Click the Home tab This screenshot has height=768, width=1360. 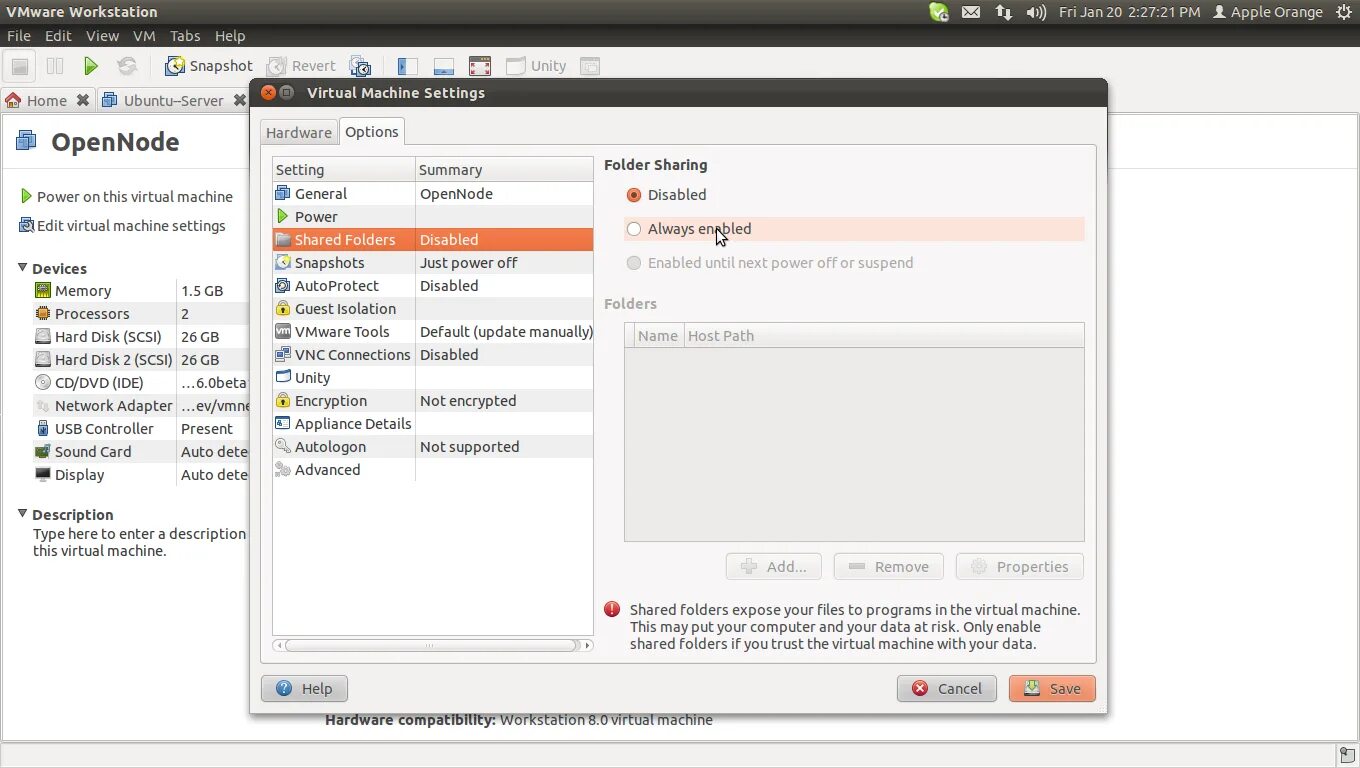pyautogui.click(x=37, y=100)
